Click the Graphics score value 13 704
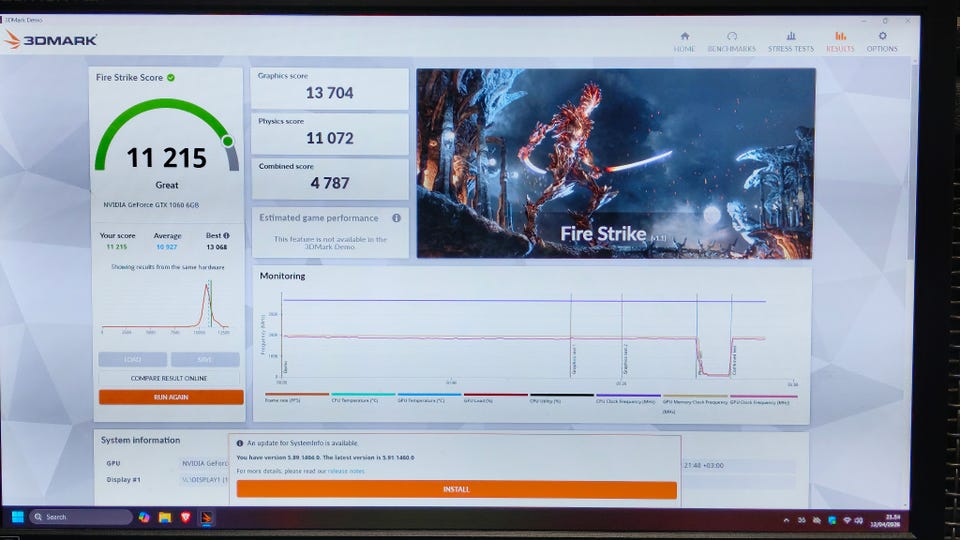This screenshot has height=540, width=960. point(329,93)
